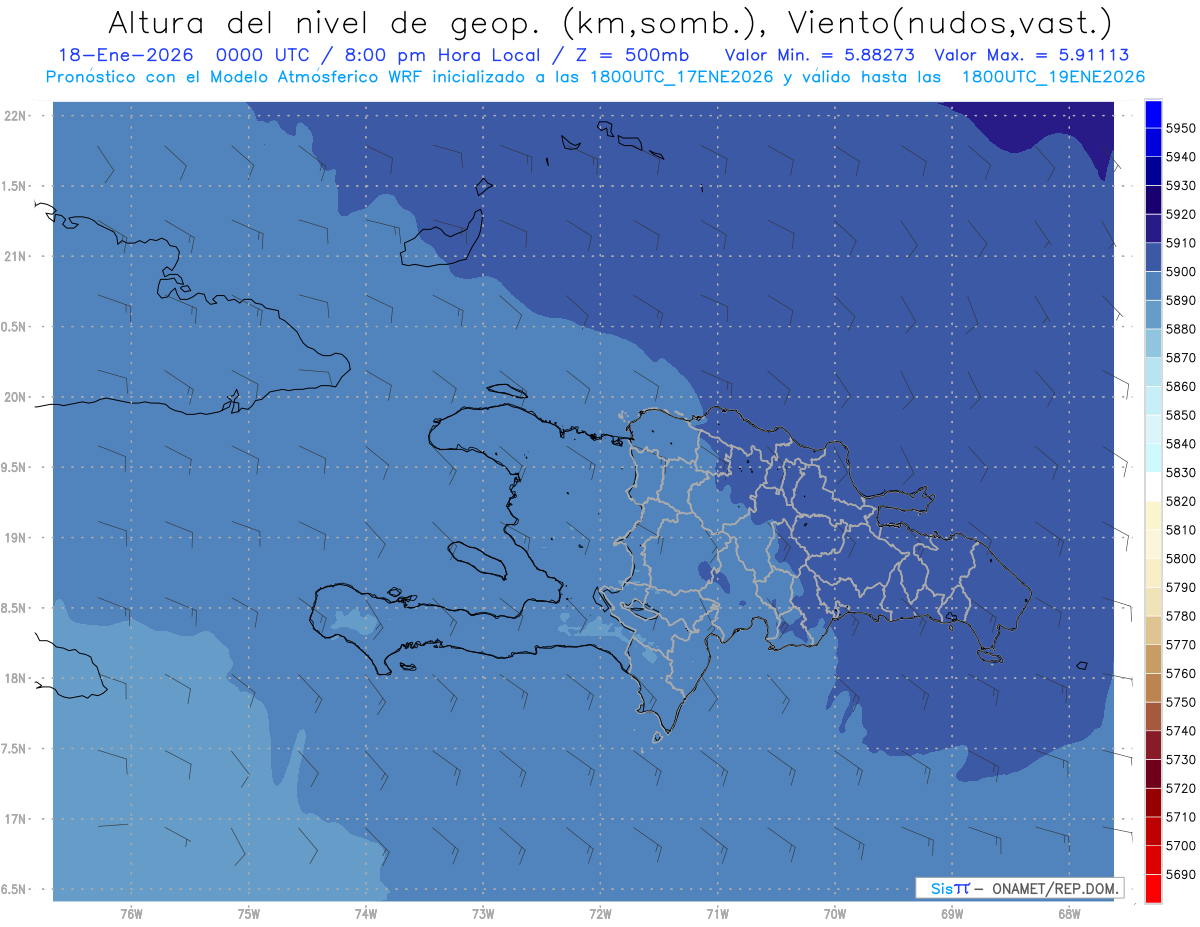Viewport: 1200px width, 927px height.
Task: Click the 5780 colorbar value
Action: (x=1180, y=616)
